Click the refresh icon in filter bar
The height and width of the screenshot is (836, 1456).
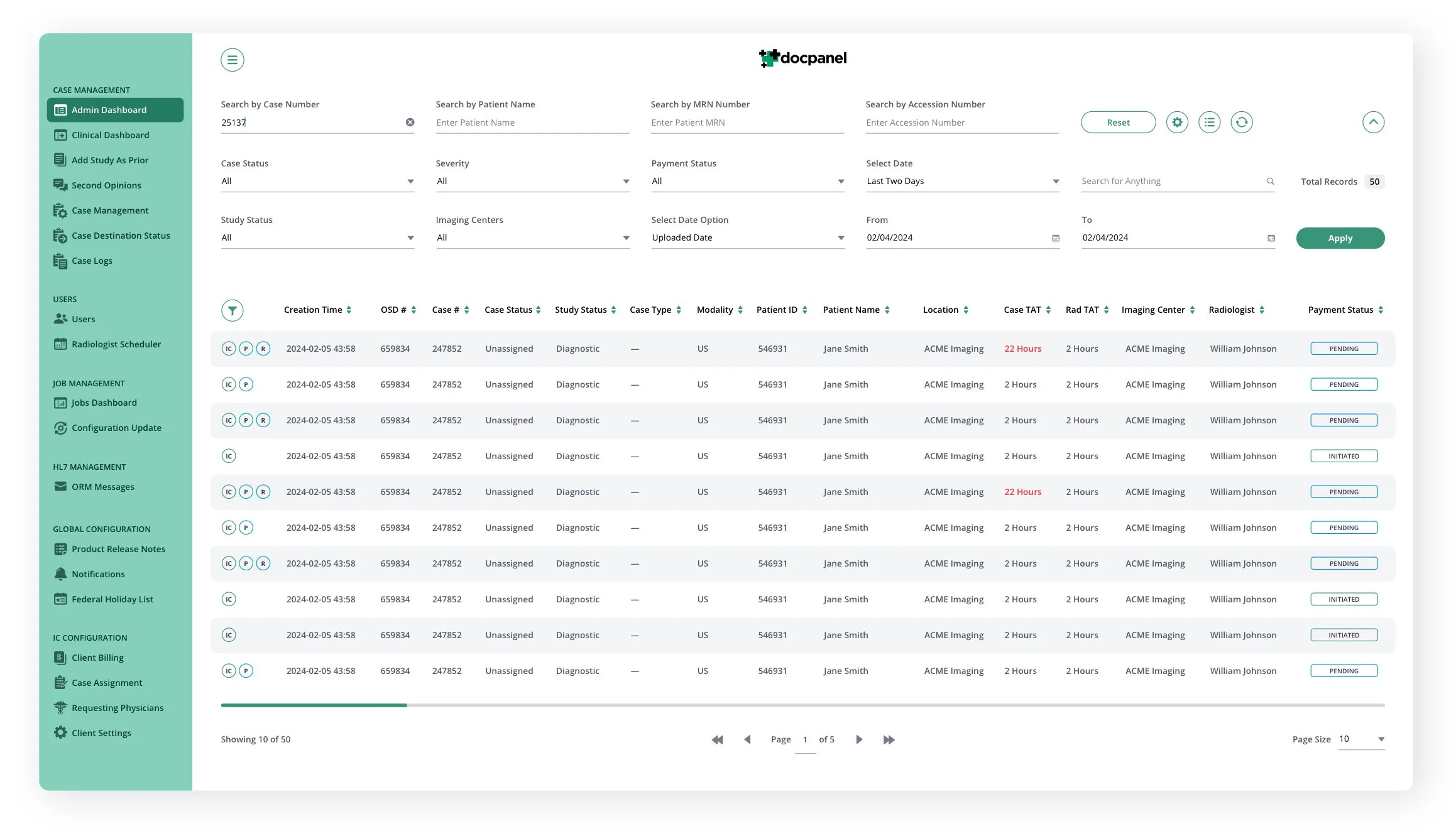1240,122
